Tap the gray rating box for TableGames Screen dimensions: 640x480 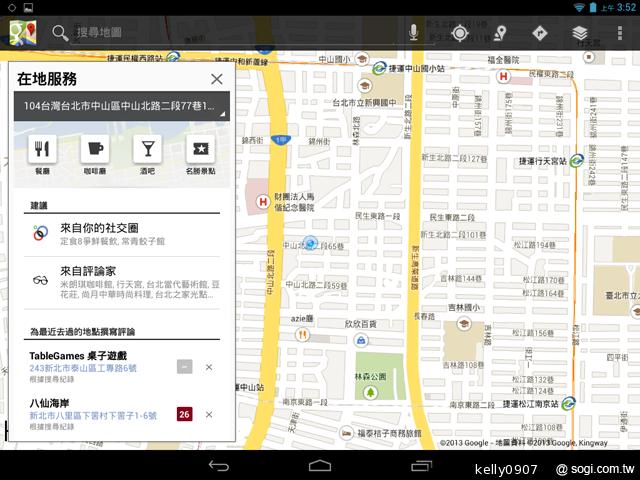[184, 367]
